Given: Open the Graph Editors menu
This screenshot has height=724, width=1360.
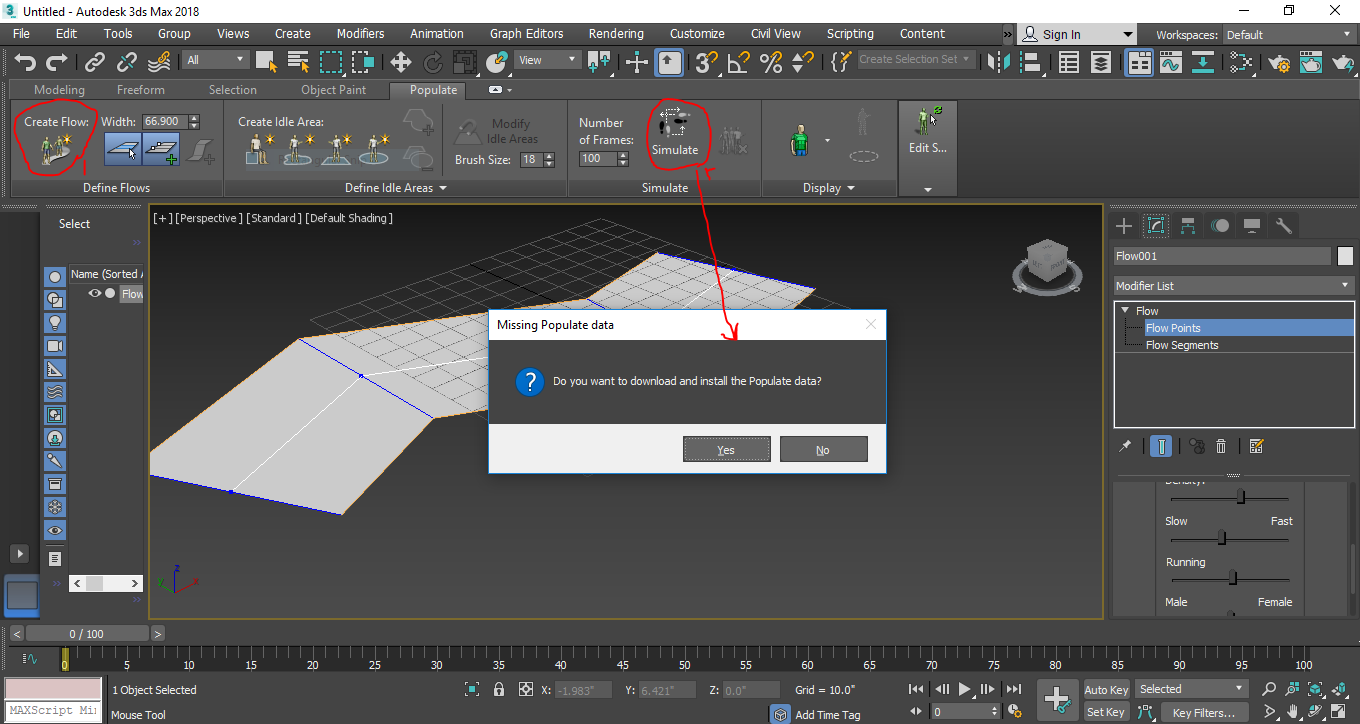Looking at the screenshot, I should (x=527, y=34).
